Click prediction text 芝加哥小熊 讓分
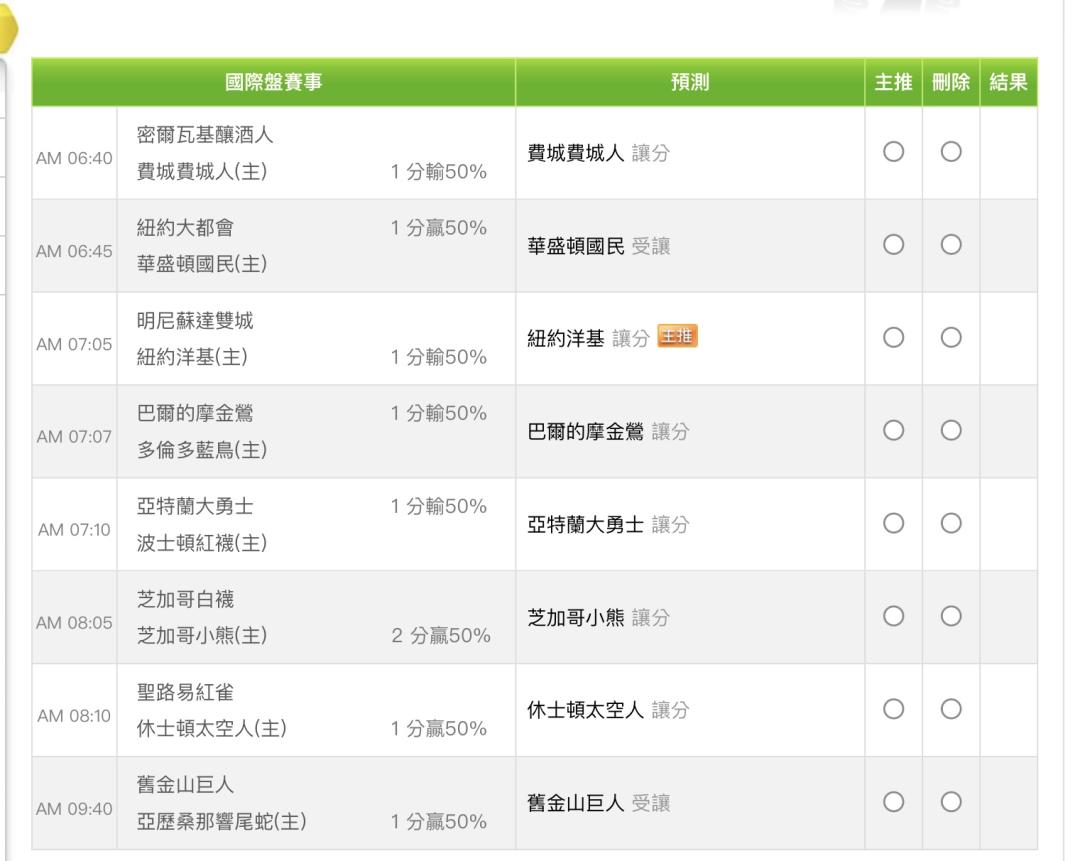 (x=599, y=617)
